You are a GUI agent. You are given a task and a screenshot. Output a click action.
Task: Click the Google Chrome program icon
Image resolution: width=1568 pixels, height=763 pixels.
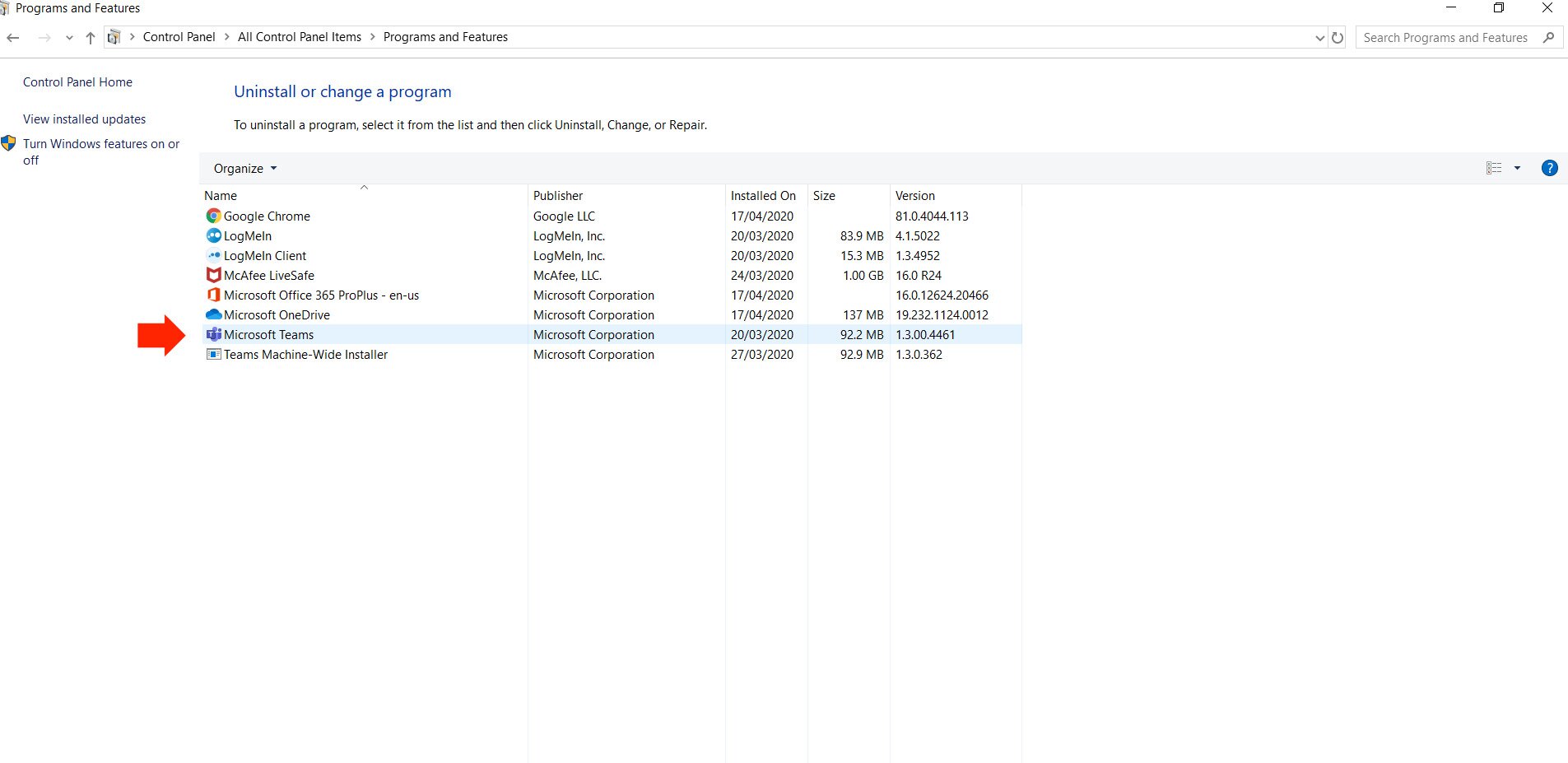213,216
